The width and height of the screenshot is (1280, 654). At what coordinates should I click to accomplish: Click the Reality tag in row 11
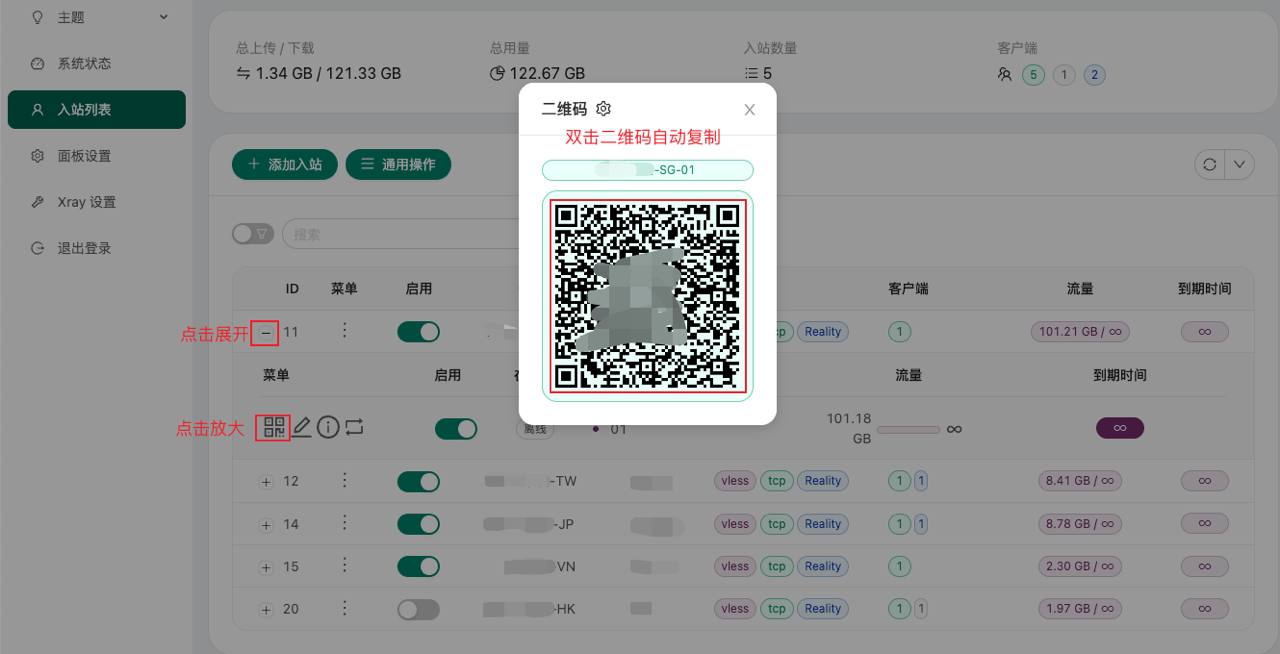823,331
